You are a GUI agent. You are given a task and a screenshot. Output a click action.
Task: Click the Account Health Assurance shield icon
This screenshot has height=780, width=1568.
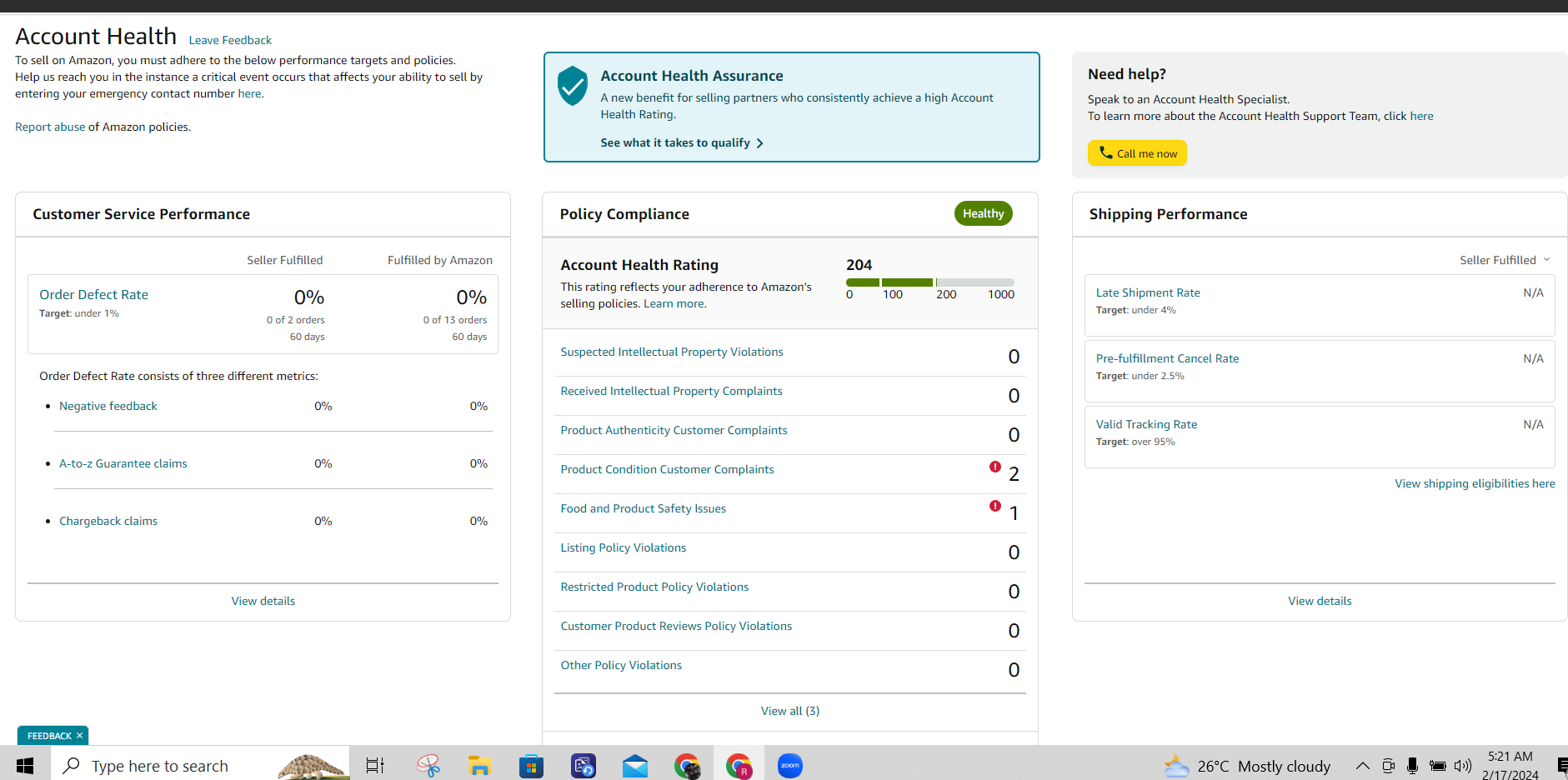coord(573,86)
